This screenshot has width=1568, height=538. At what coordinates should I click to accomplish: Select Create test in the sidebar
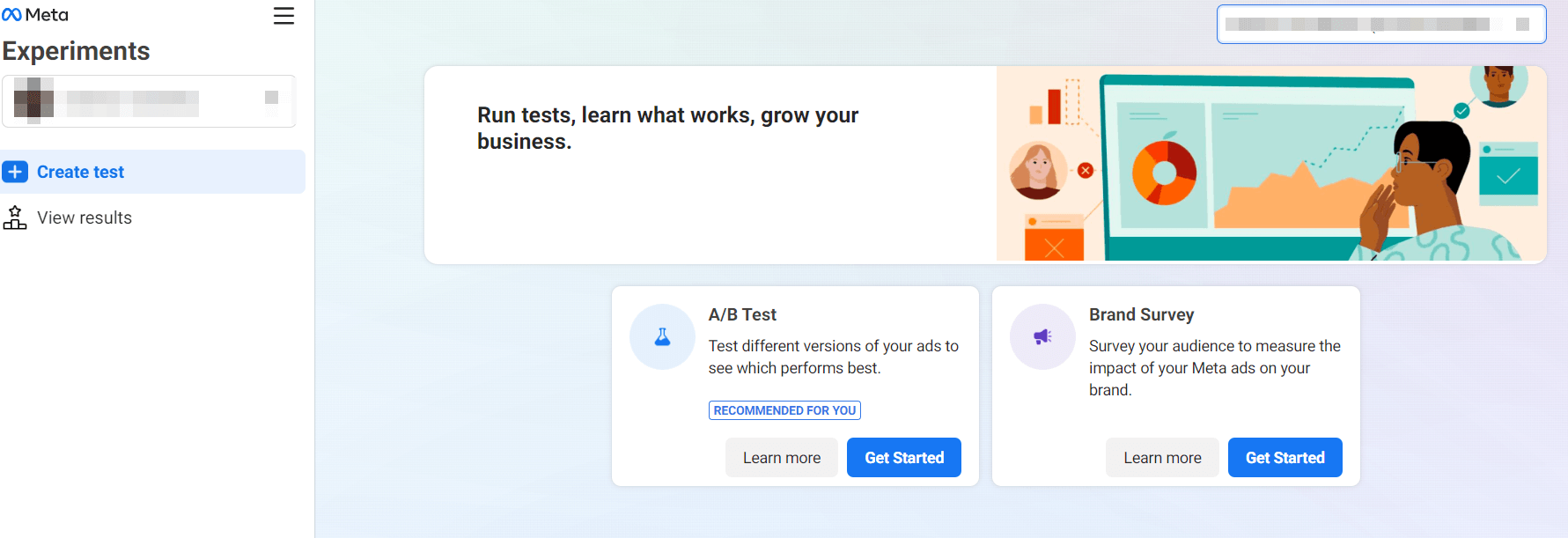(x=80, y=171)
